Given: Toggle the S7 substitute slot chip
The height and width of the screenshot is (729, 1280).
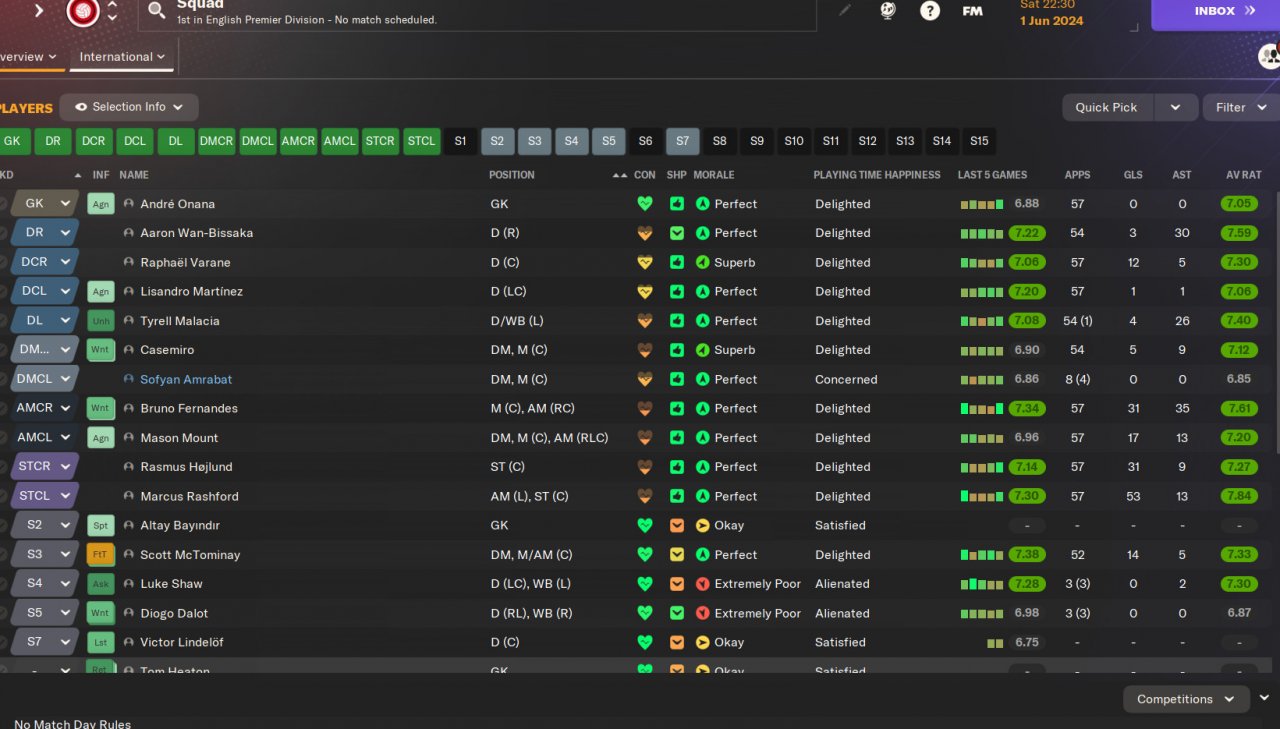Looking at the screenshot, I should tap(682, 141).
